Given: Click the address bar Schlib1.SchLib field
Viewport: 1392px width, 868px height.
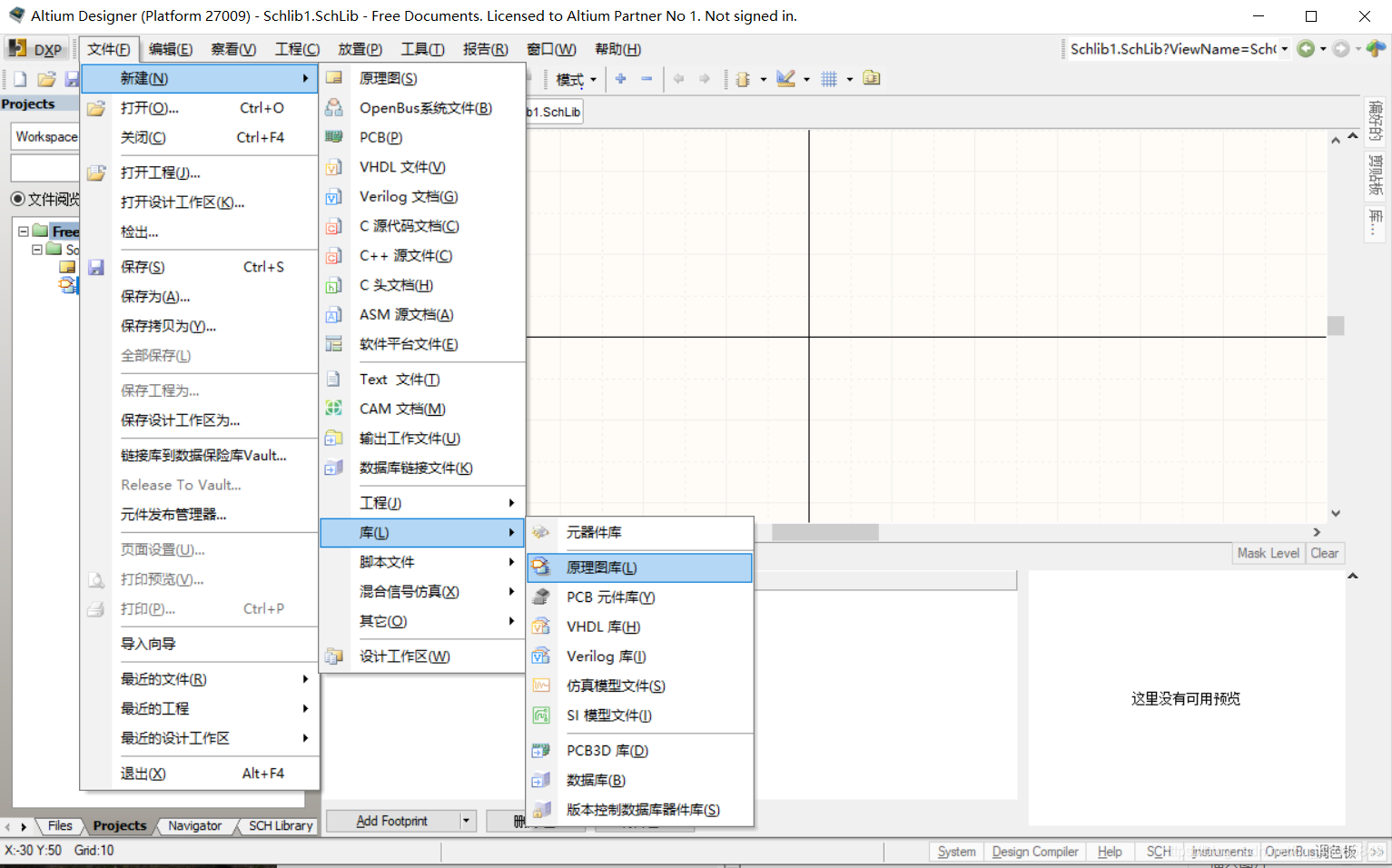Looking at the screenshot, I should [1171, 49].
